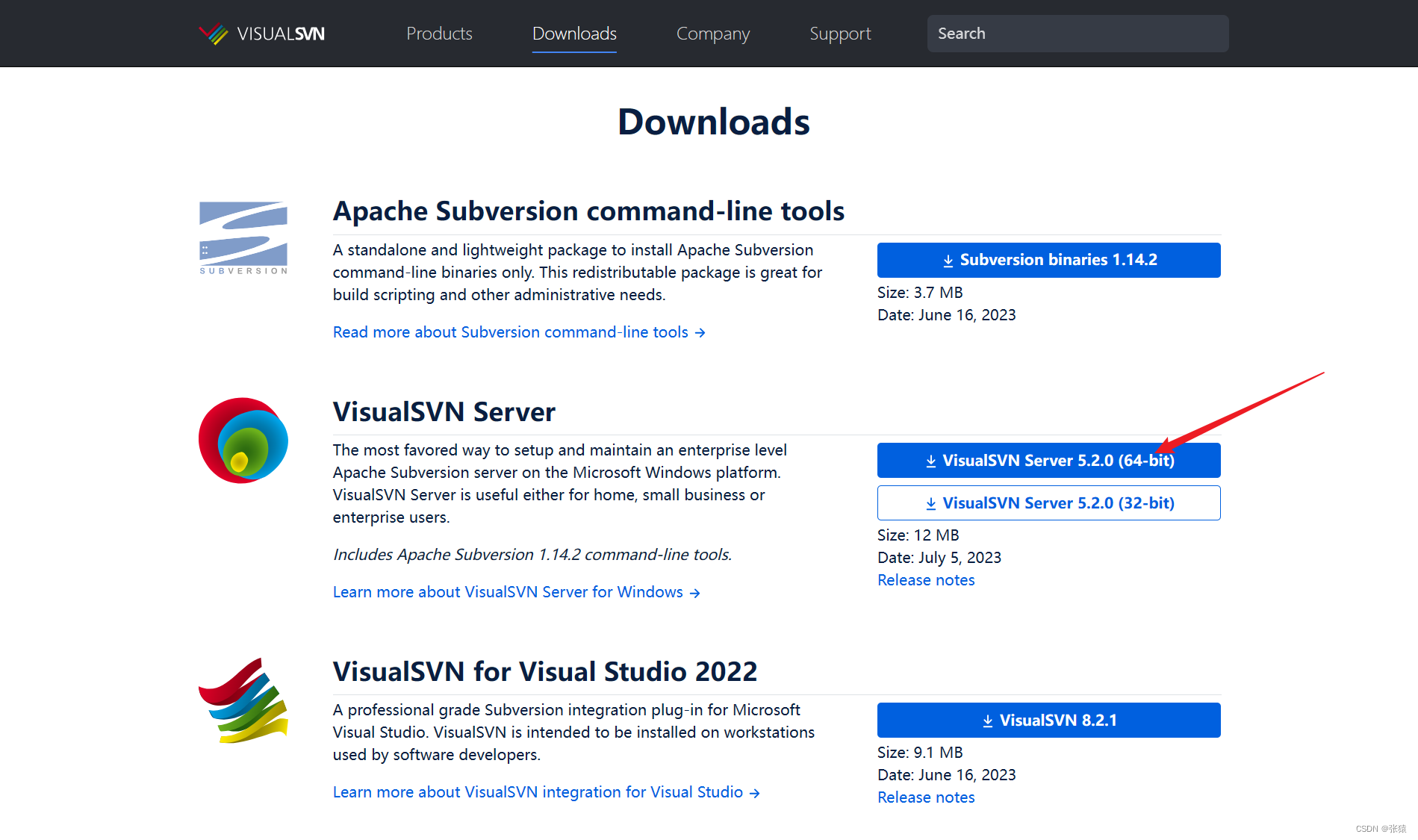Click the VisualSVN Server circular logo
Image resolution: width=1418 pixels, height=840 pixels.
point(243,441)
